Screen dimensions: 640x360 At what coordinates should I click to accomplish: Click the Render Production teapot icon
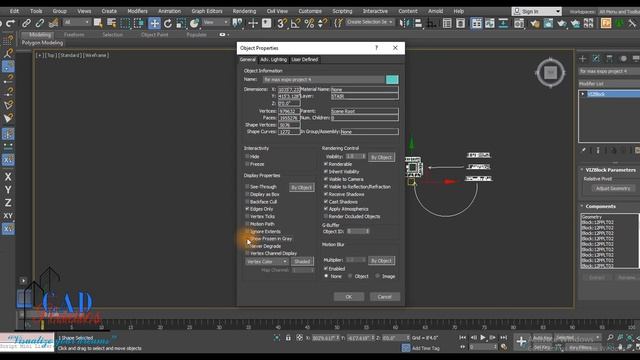point(562,23)
